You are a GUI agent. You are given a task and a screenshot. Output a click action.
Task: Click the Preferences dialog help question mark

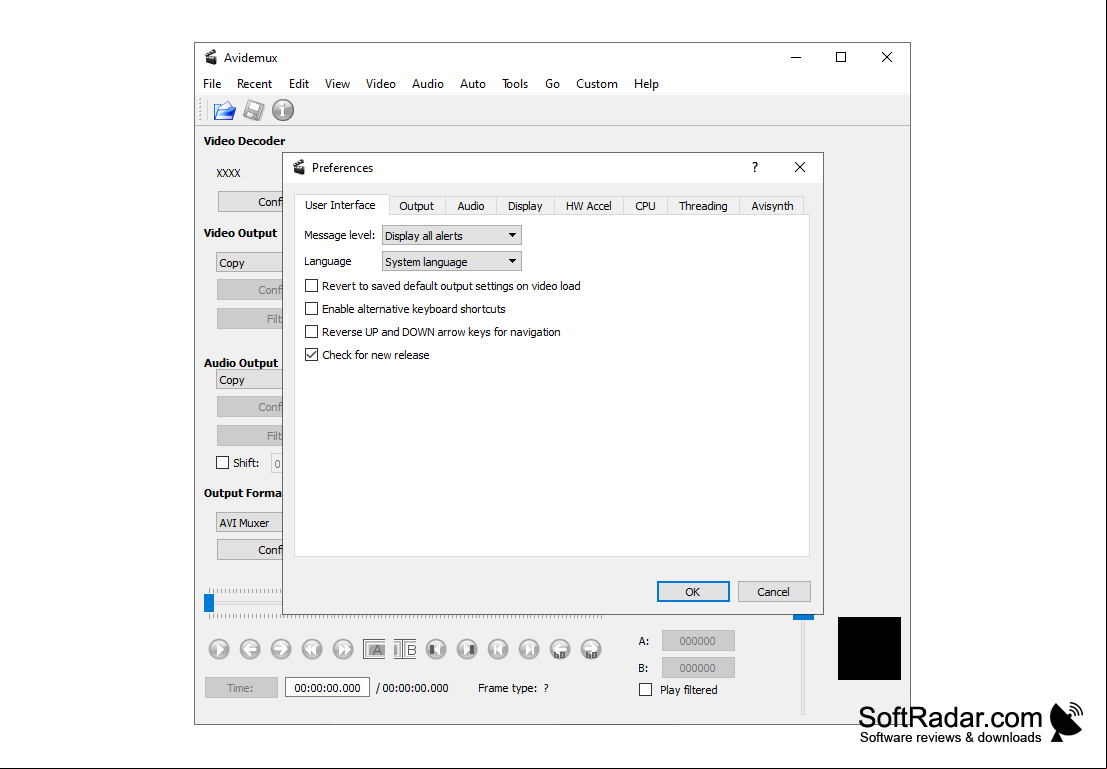(755, 167)
